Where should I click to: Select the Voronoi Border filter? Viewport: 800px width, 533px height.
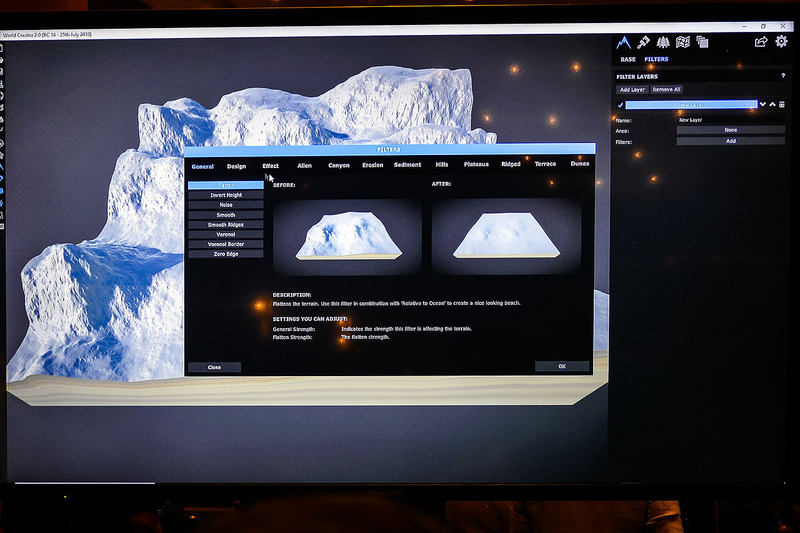pos(226,244)
